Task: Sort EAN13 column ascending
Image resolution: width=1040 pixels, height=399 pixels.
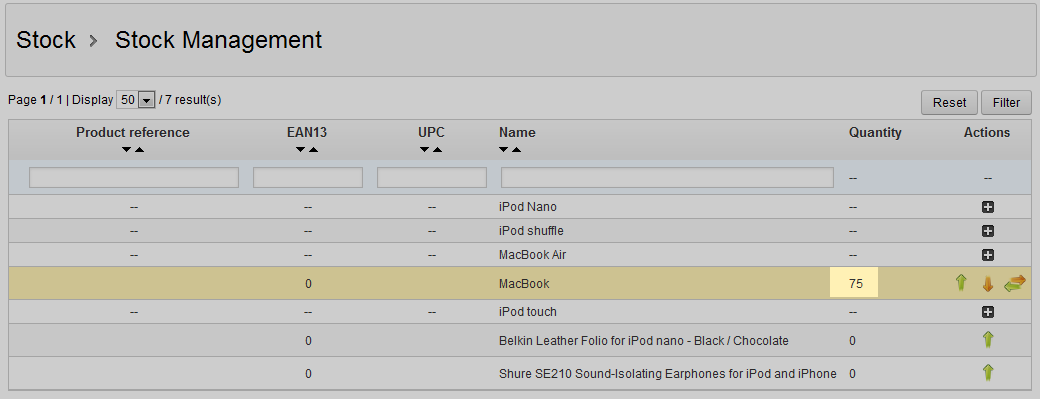Action: tap(313, 150)
